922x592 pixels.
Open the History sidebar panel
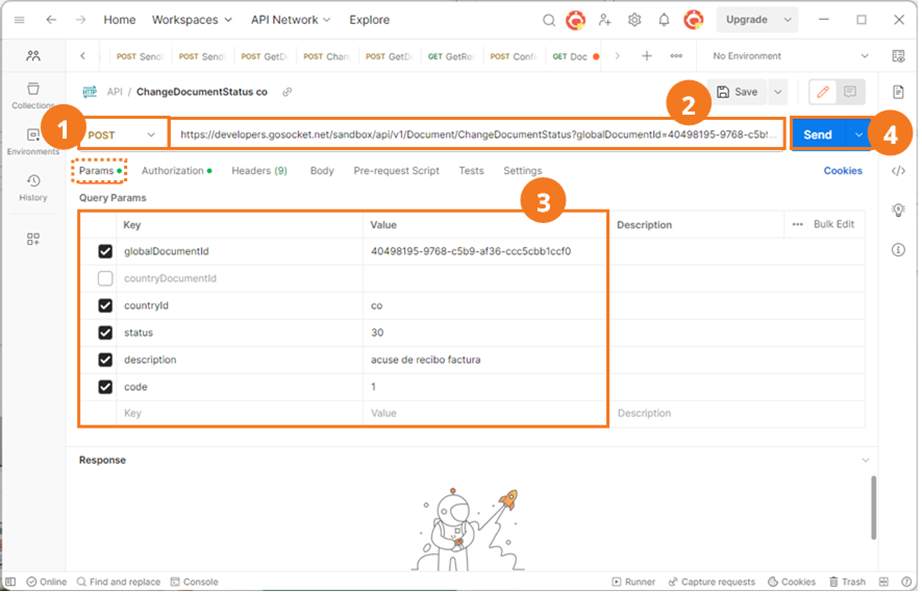[x=33, y=188]
